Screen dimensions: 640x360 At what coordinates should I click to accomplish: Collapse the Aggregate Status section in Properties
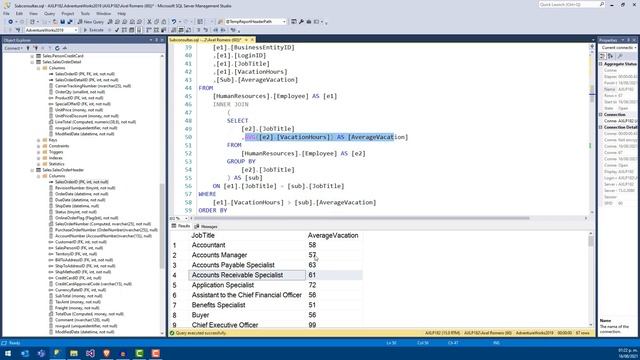pyautogui.click(x=601, y=64)
